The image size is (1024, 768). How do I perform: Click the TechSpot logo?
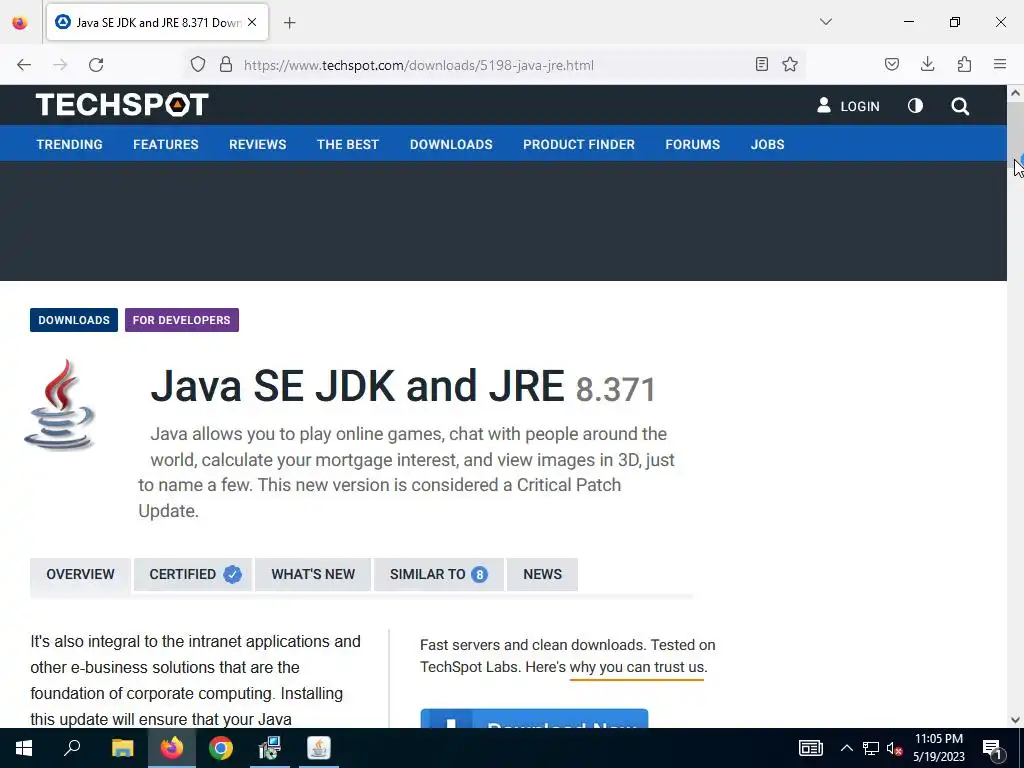tap(122, 104)
